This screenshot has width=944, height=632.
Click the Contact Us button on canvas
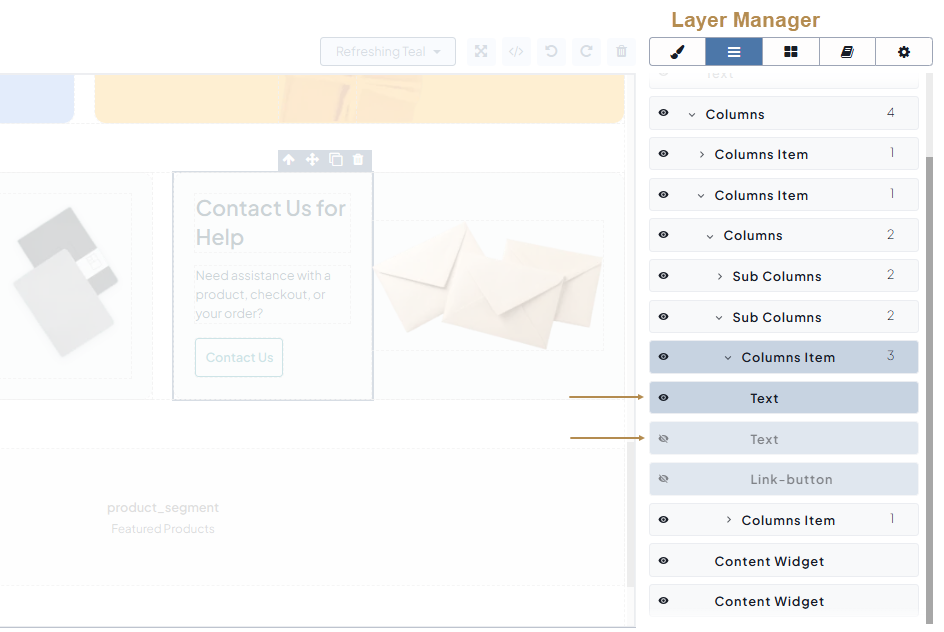(x=239, y=358)
